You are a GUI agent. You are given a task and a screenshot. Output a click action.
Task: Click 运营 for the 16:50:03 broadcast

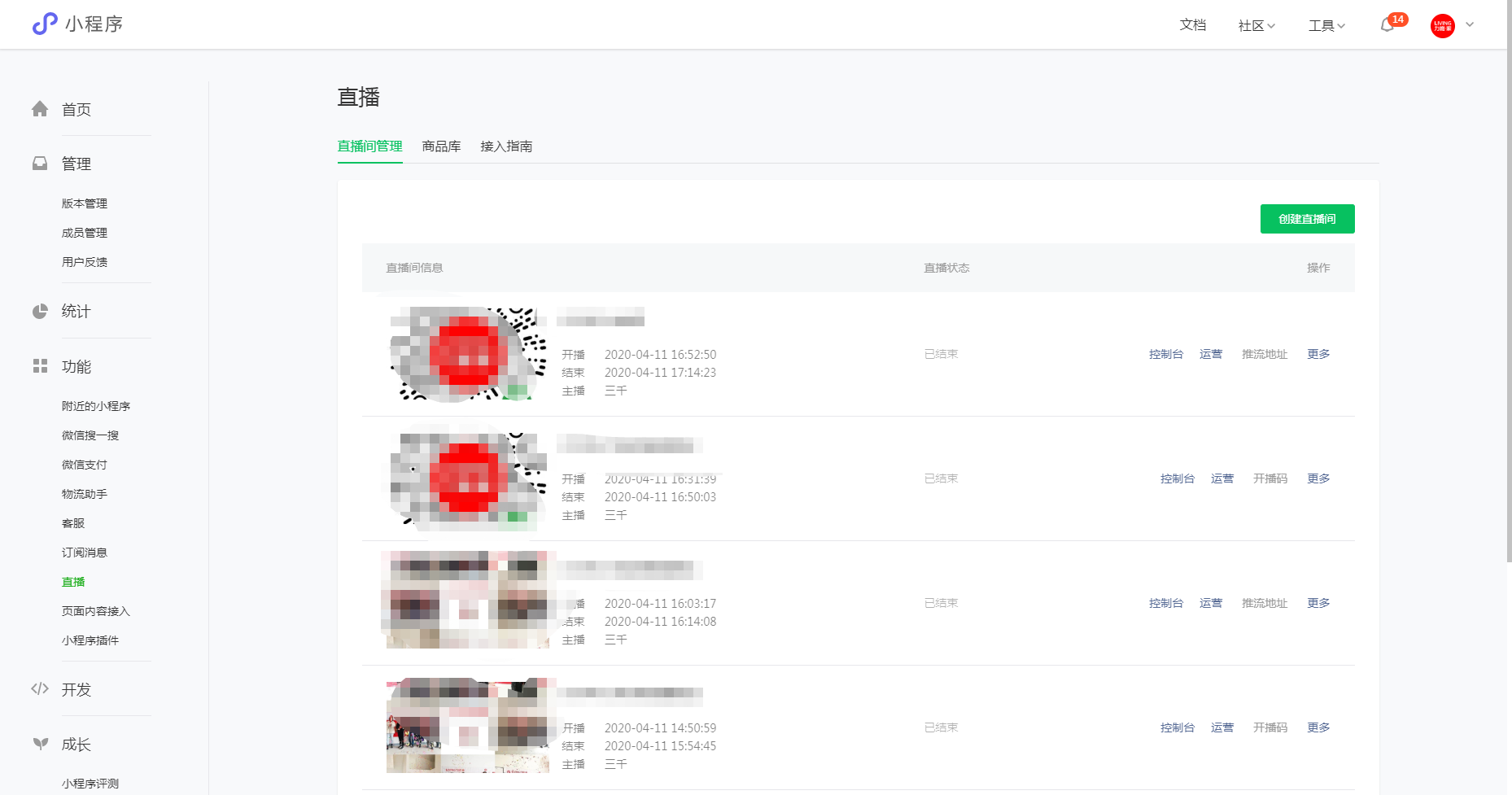[x=1222, y=478]
